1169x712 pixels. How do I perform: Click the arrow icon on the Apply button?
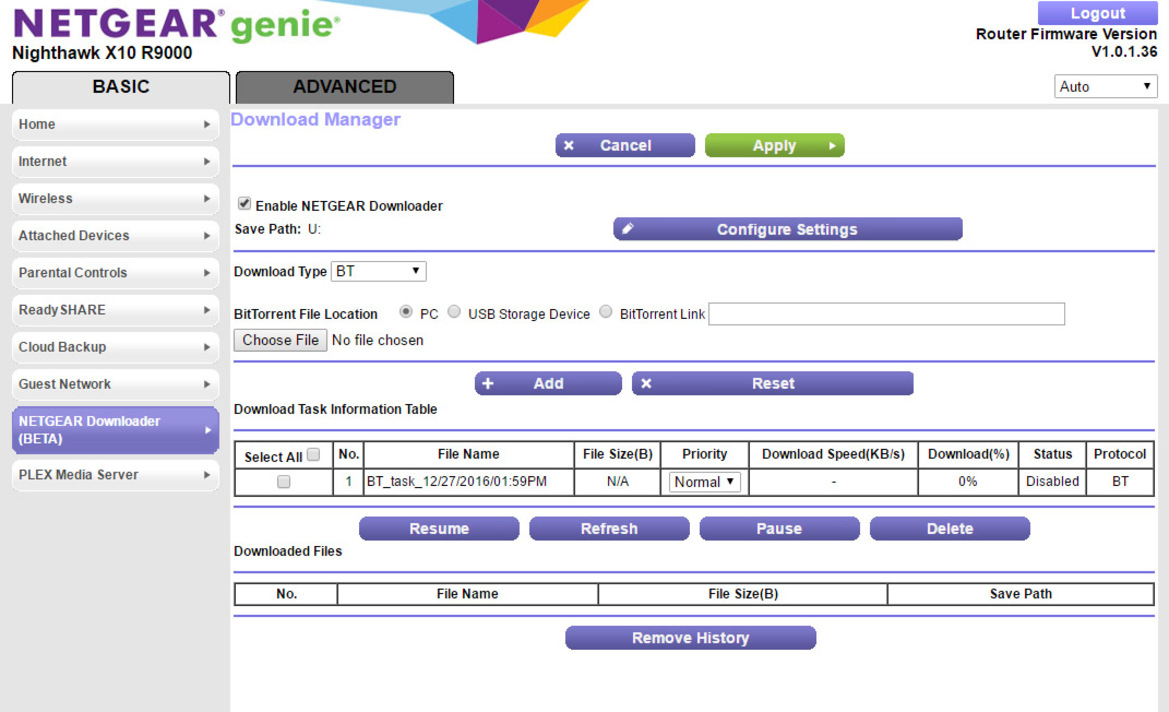tap(832, 145)
